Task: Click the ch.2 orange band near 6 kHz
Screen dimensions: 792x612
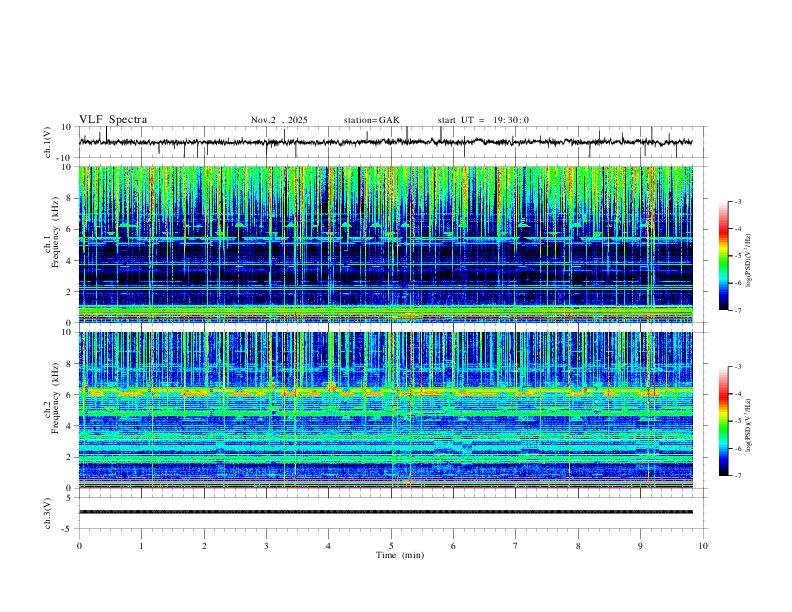Action: click(x=385, y=392)
